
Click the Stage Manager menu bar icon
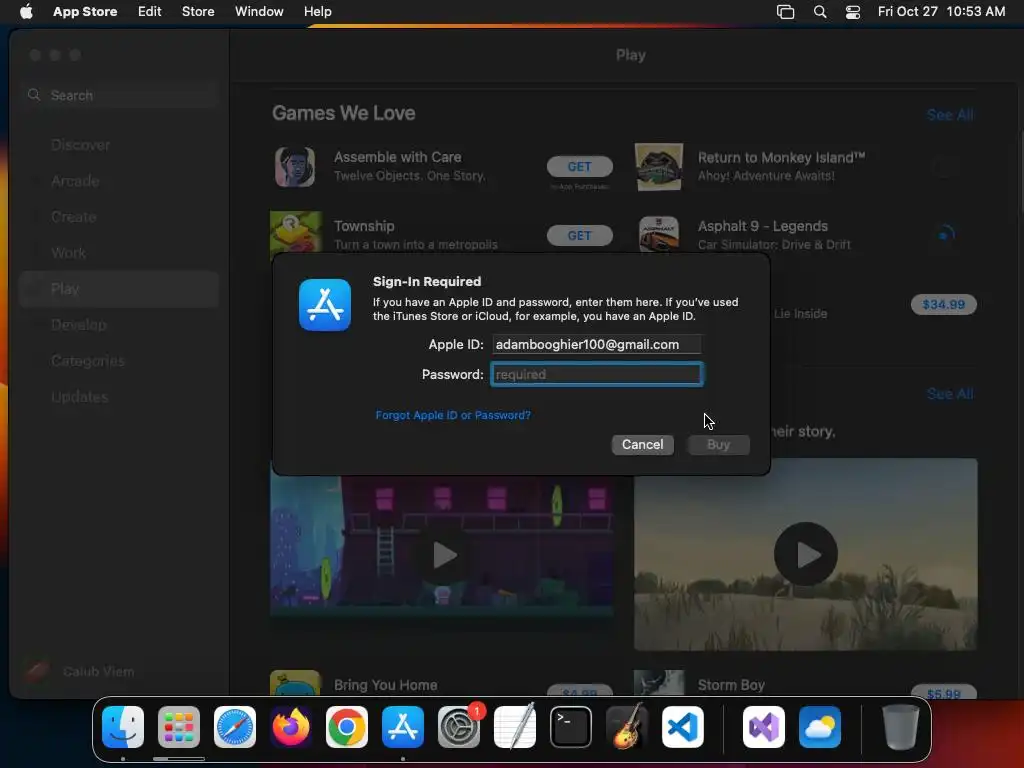tap(786, 12)
